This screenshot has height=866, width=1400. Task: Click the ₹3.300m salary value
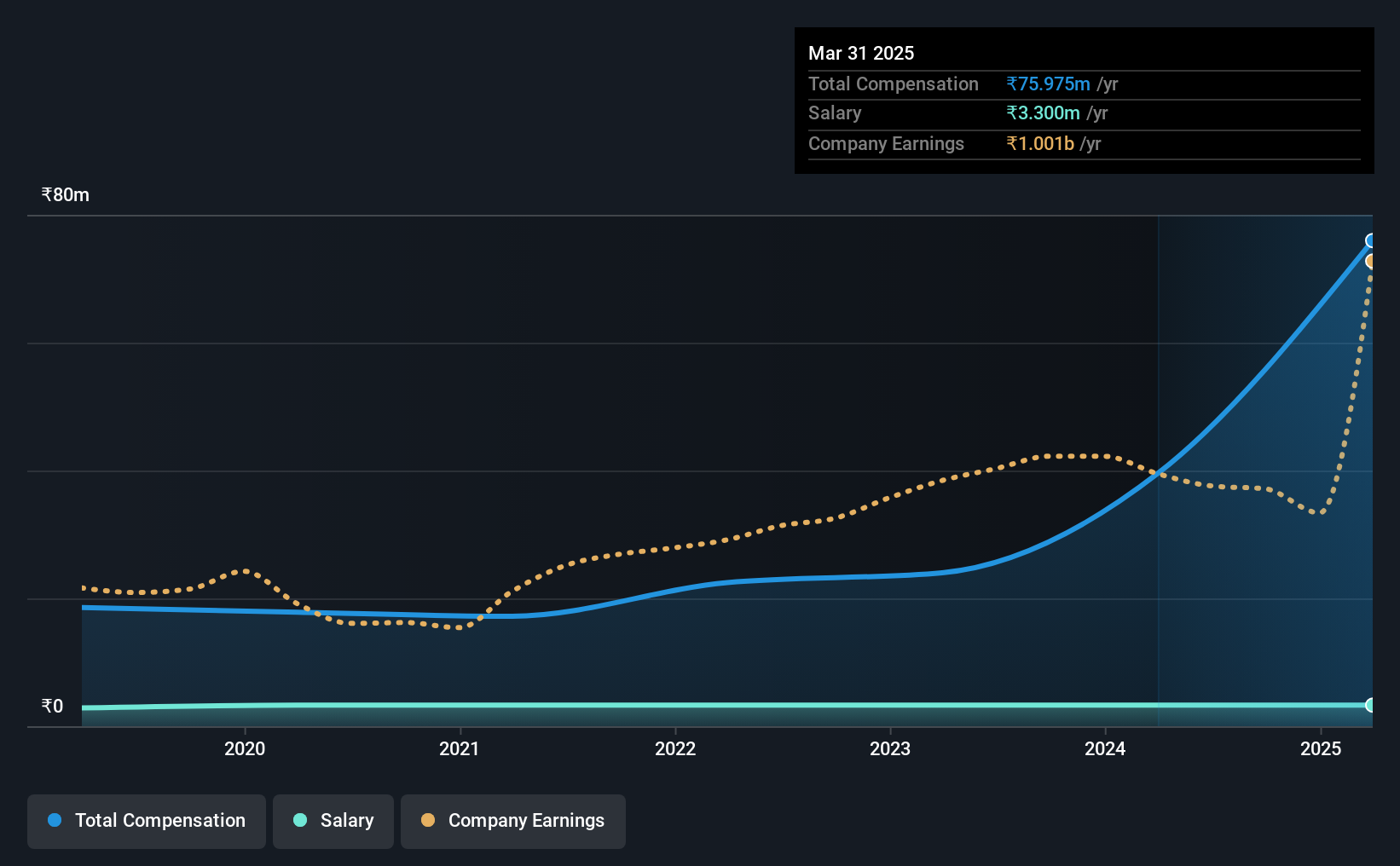[1043, 113]
